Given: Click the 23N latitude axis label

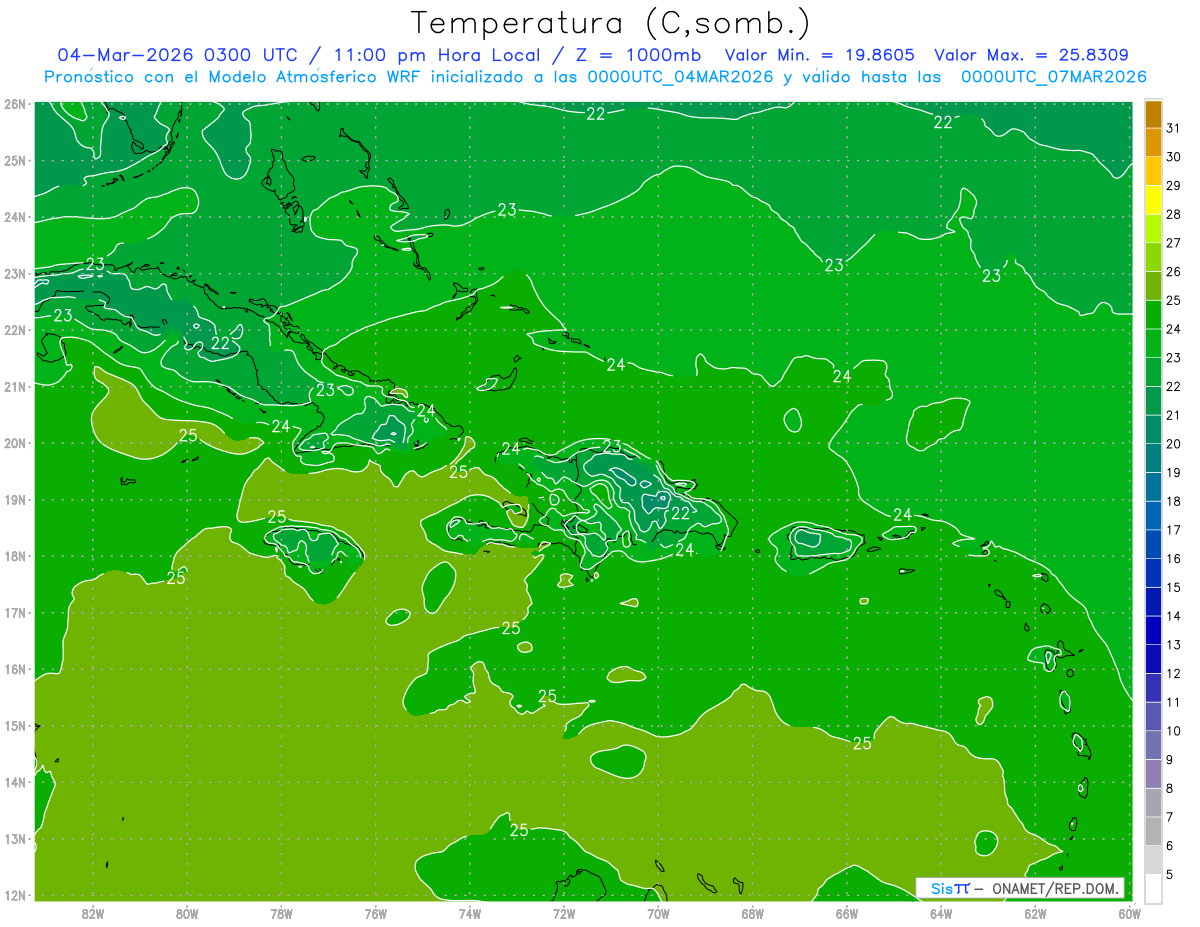Looking at the screenshot, I should (x=14, y=273).
